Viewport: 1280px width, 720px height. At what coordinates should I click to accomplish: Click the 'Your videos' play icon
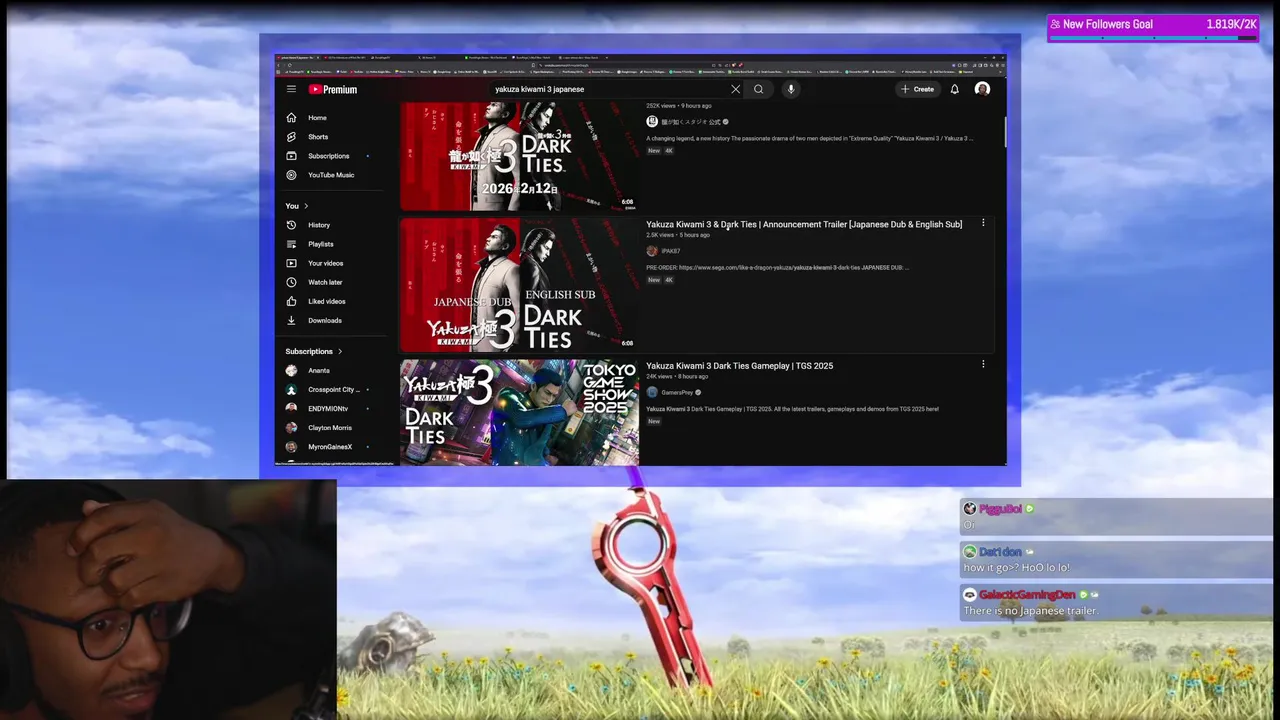point(291,263)
